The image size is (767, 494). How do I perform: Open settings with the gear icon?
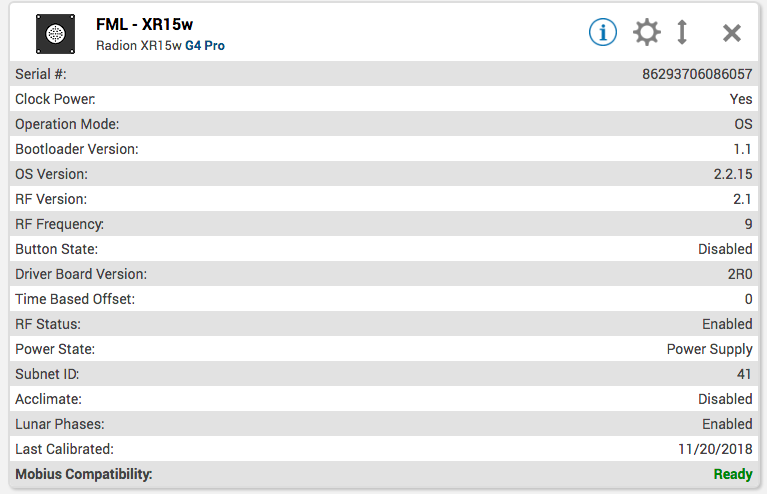click(647, 32)
